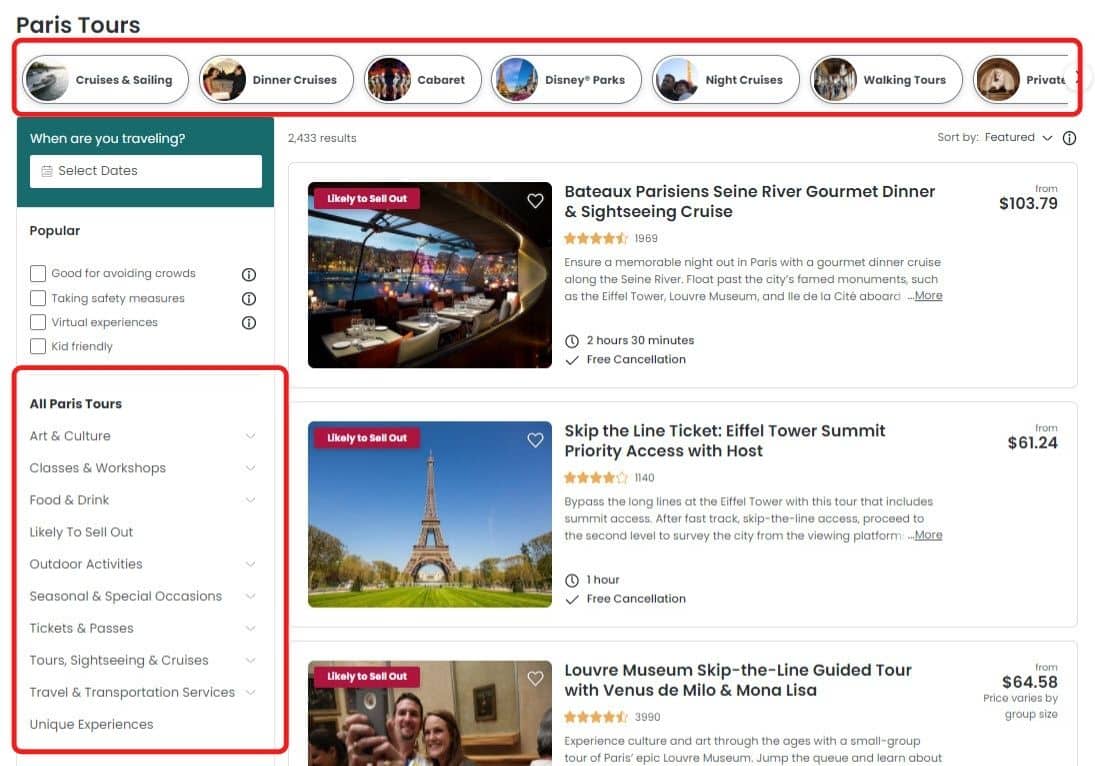Select the Cabaret pill label
The height and width of the screenshot is (766, 1095).
coord(441,80)
